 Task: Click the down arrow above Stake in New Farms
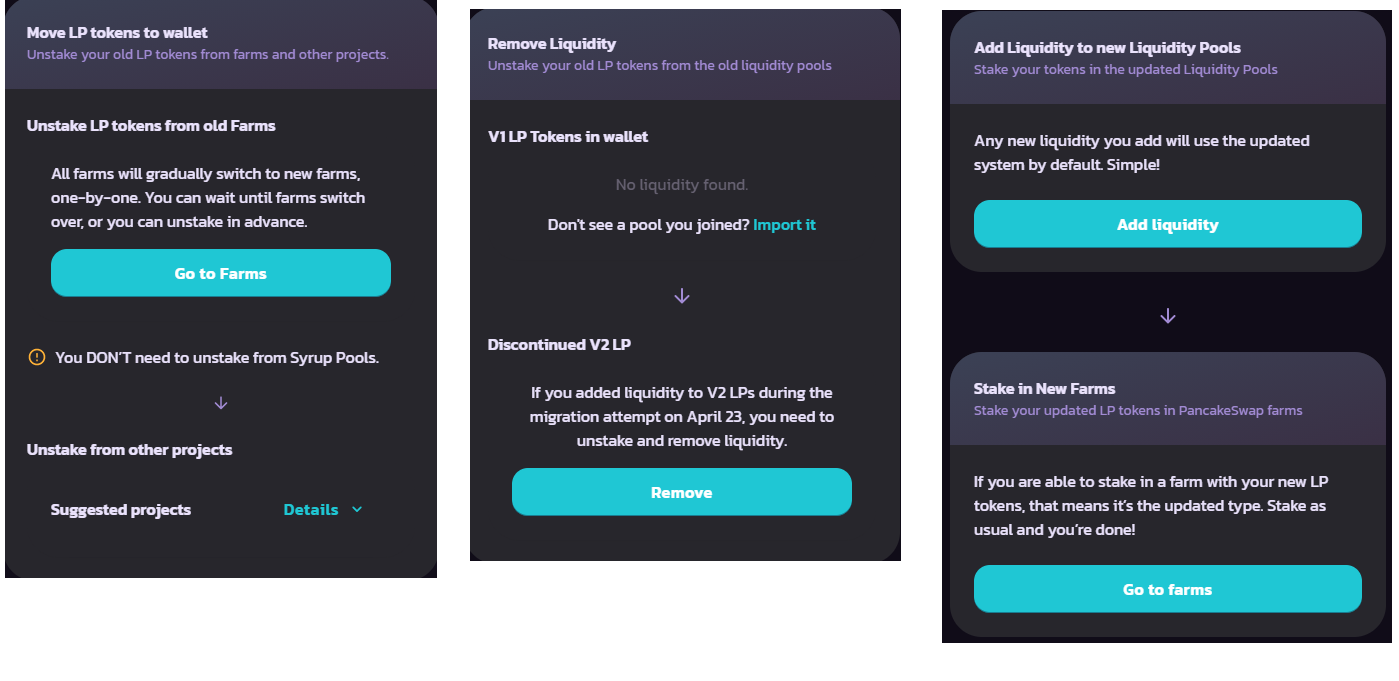tap(1167, 316)
